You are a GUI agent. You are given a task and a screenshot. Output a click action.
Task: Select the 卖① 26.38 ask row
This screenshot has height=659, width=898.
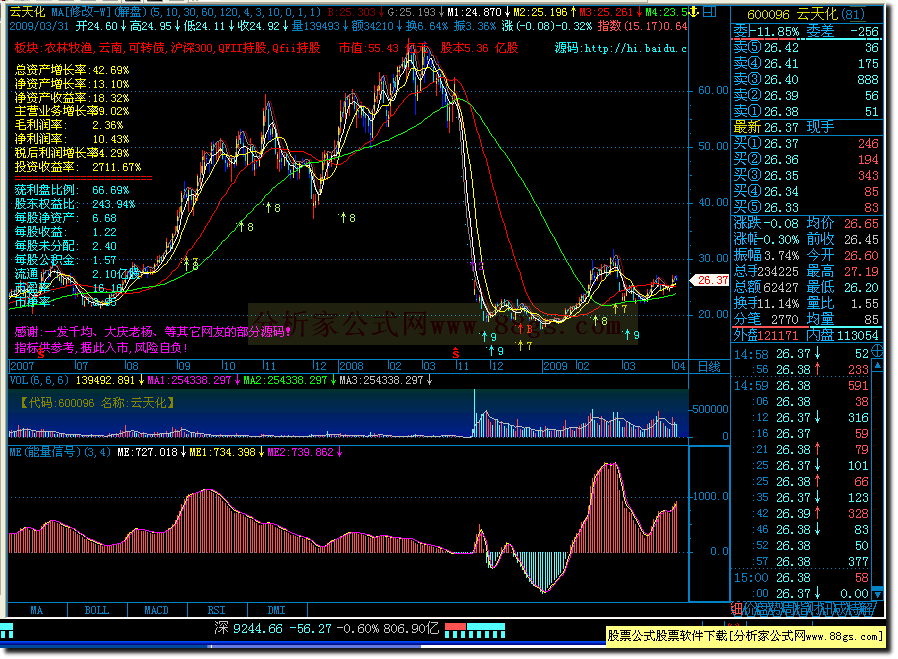(x=806, y=112)
